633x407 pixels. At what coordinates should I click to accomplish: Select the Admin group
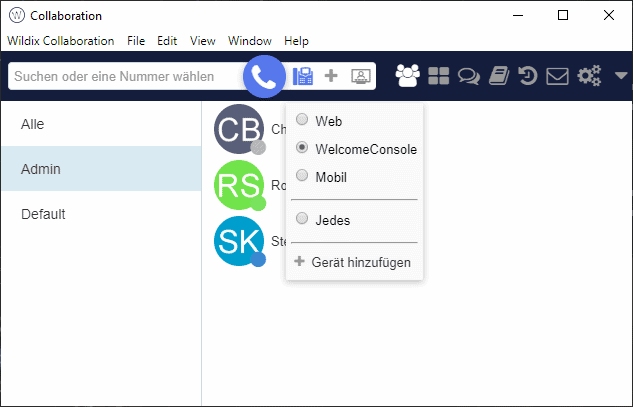(101, 169)
